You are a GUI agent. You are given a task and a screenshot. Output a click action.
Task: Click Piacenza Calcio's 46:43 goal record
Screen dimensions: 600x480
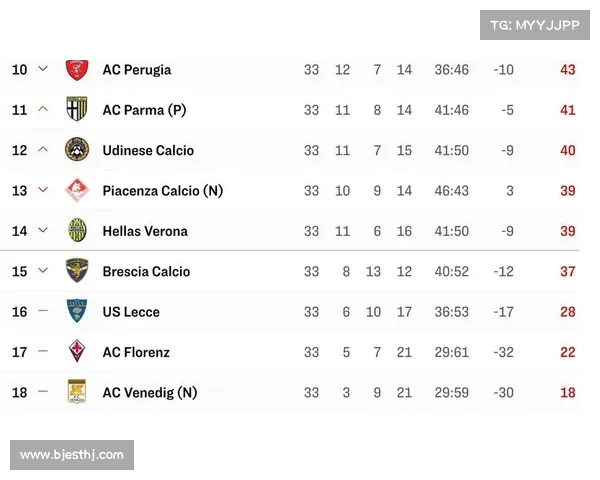[452, 191]
